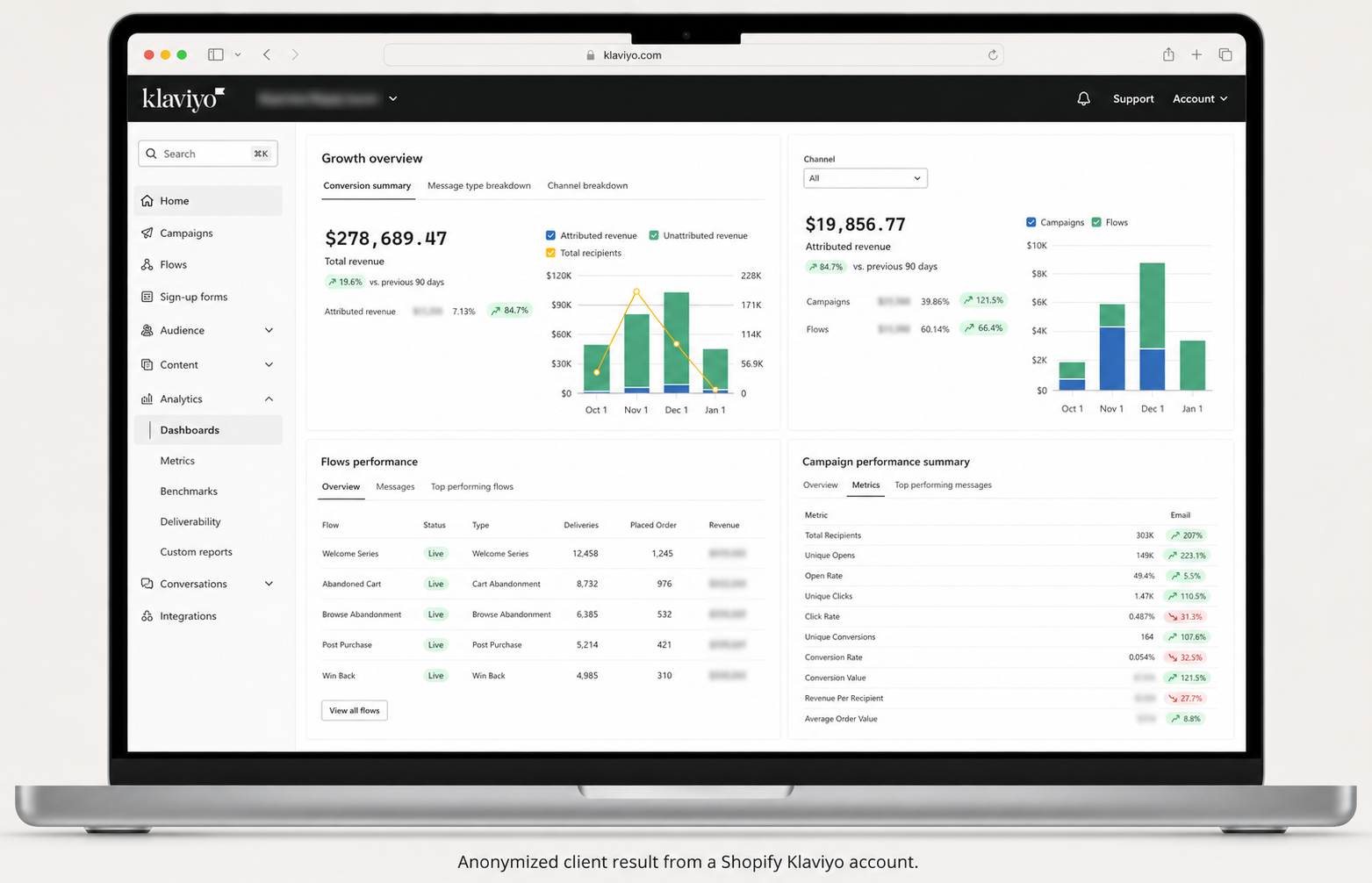This screenshot has width=1372, height=883.
Task: Click the Safari share icon
Action: tap(1168, 54)
